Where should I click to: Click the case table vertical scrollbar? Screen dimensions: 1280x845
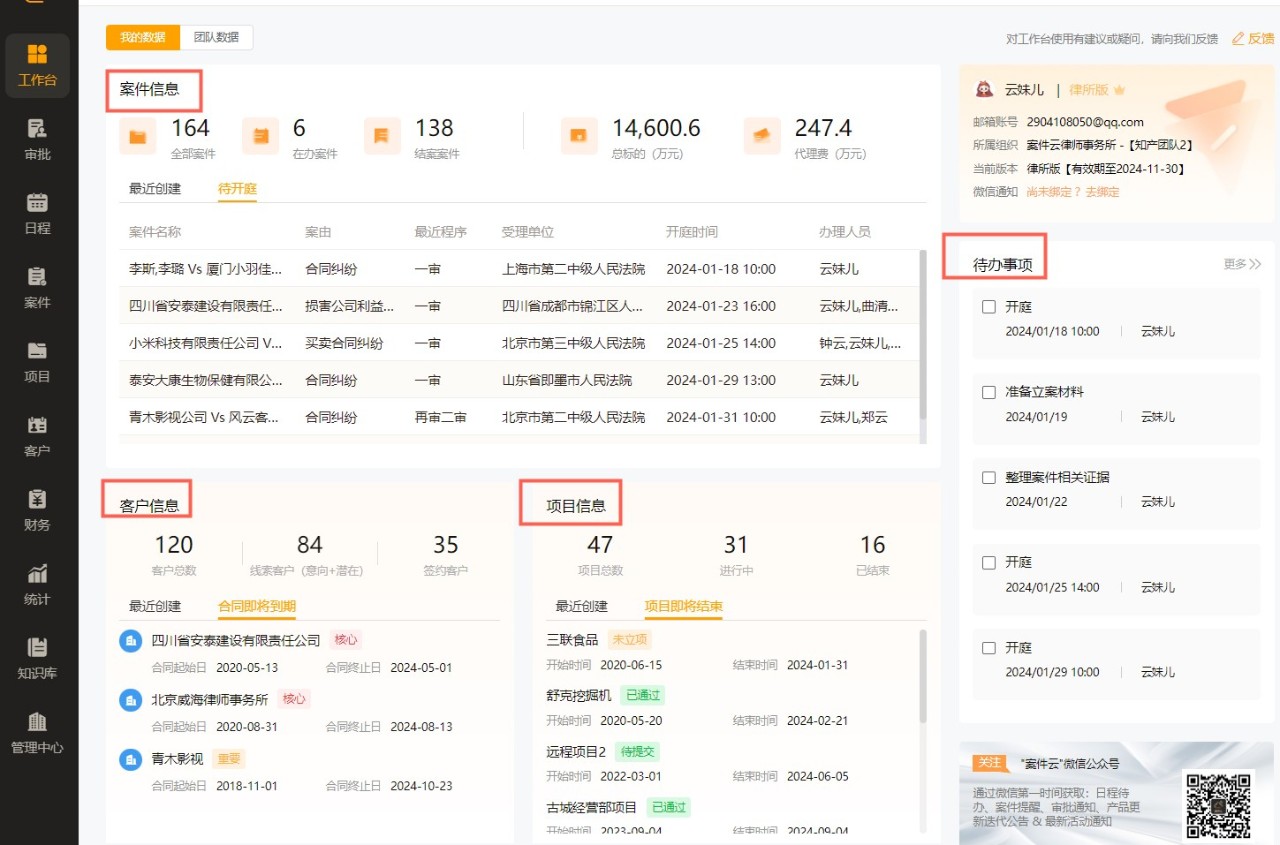click(922, 335)
